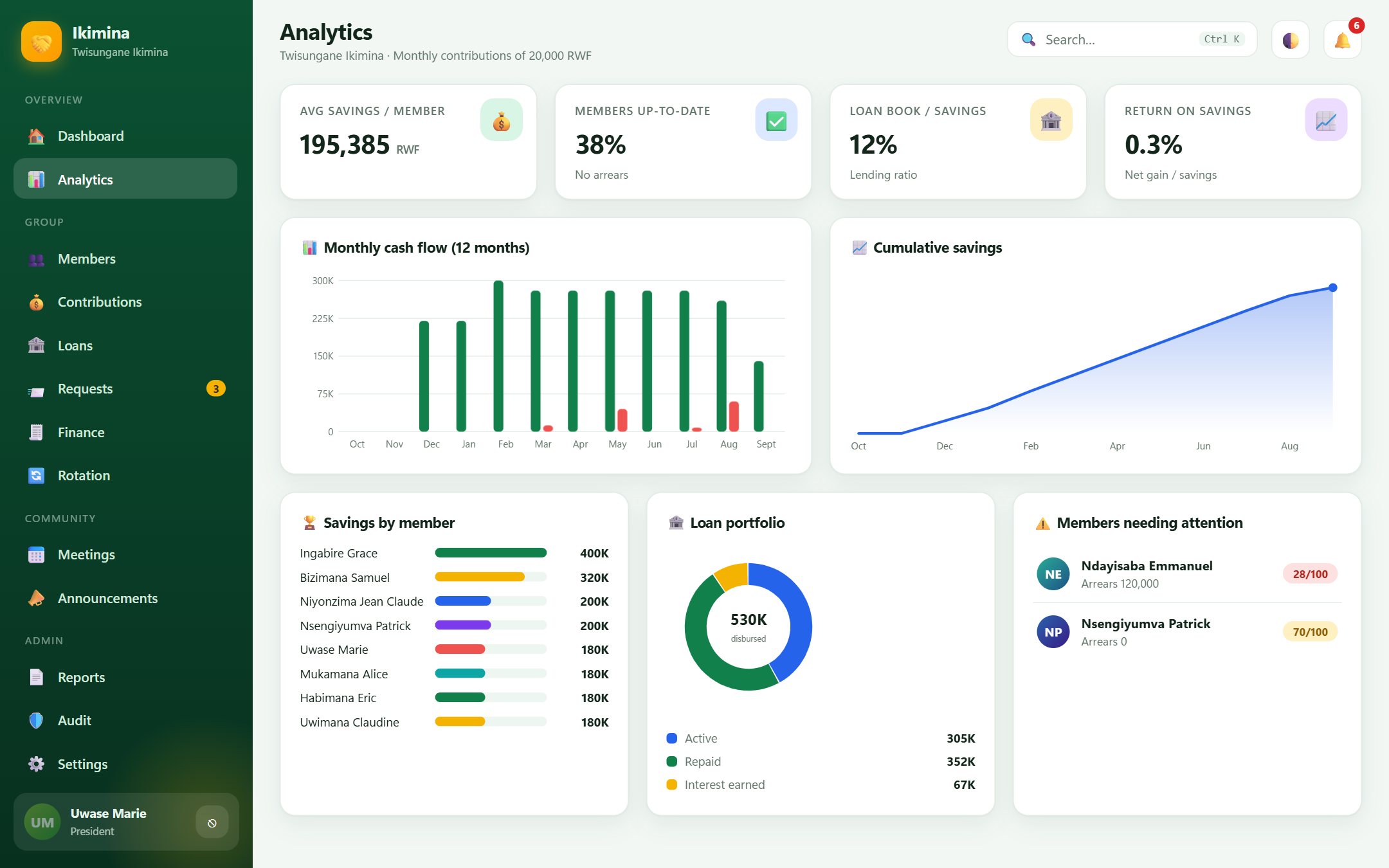Open Meetings in sidebar
The width and height of the screenshot is (1389, 868).
point(125,554)
